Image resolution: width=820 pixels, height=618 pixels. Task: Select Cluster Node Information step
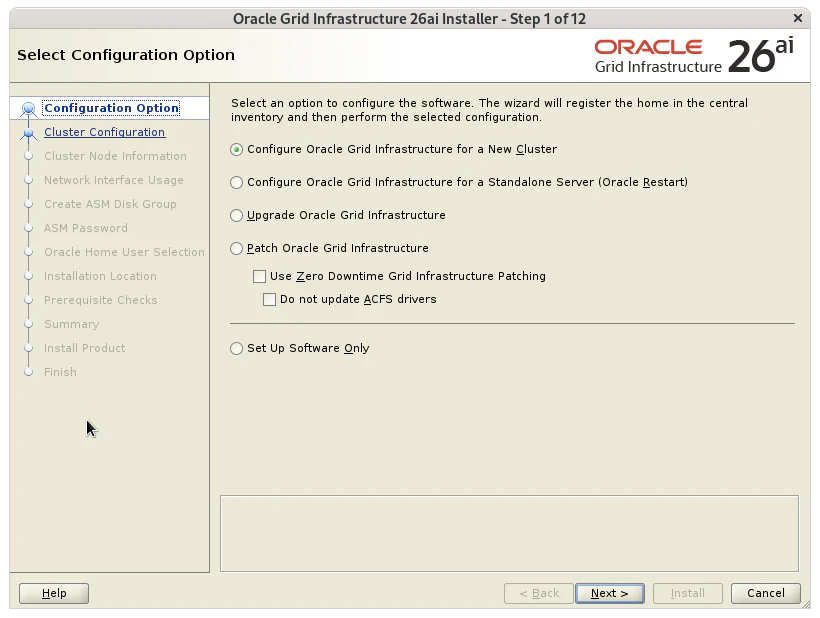[115, 156]
